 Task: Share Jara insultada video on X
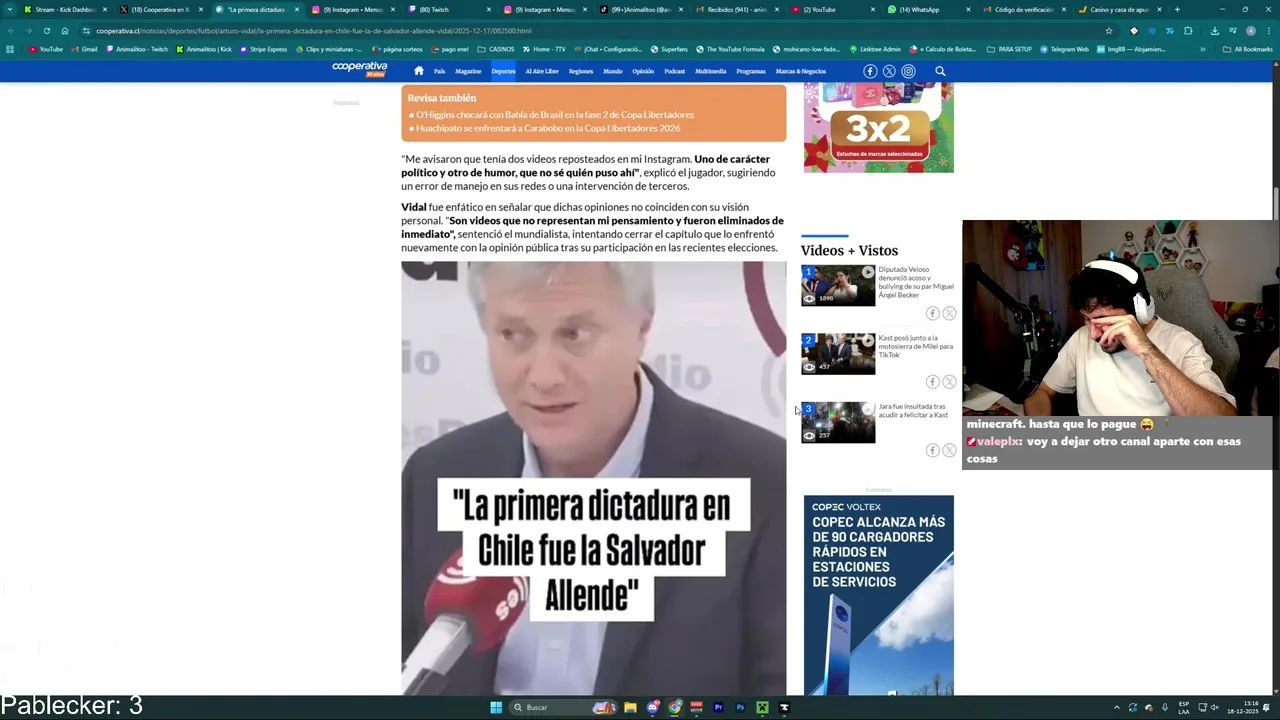click(949, 451)
